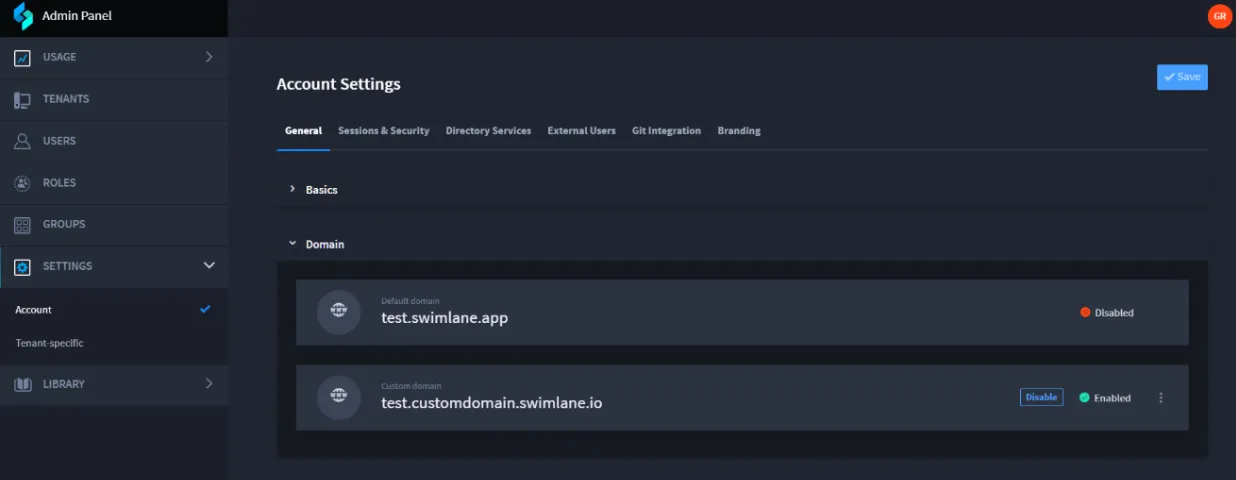Screen dimensions: 1236x480
Task: Click the Custom domain label
Action: (x=411, y=386)
